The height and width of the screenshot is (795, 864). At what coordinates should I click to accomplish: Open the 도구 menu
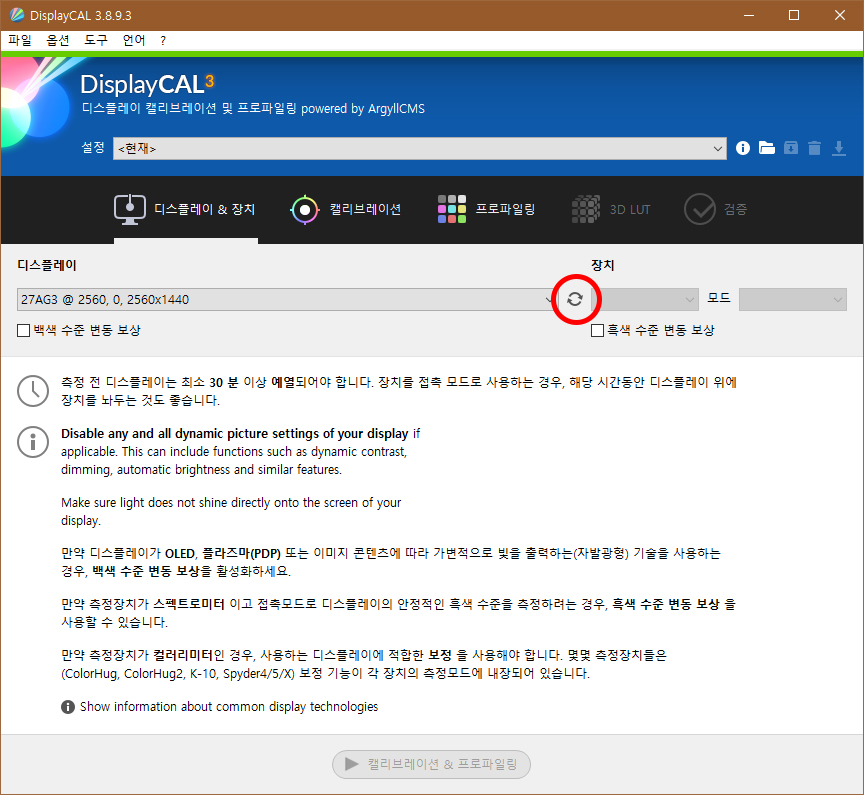[x=96, y=40]
